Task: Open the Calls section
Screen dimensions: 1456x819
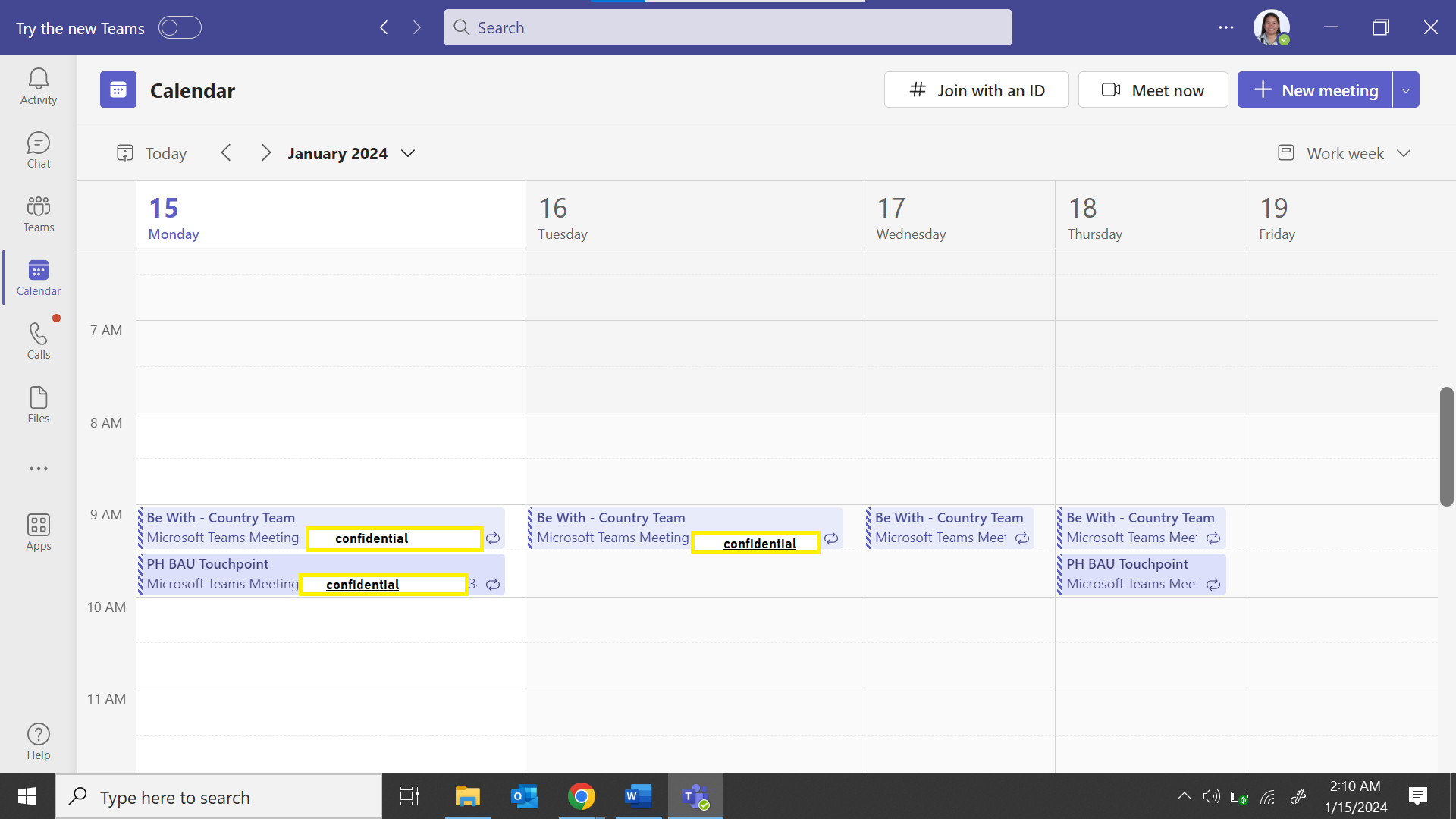Action: click(39, 341)
